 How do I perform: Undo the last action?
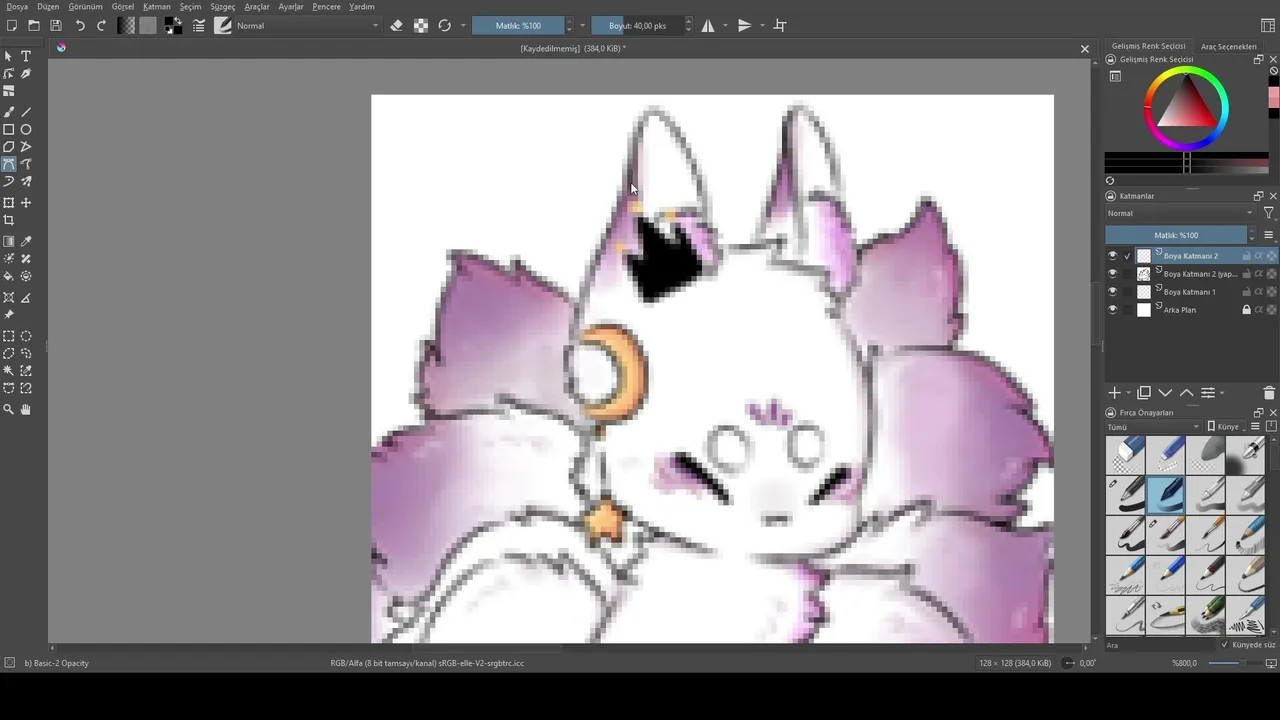[x=80, y=26]
